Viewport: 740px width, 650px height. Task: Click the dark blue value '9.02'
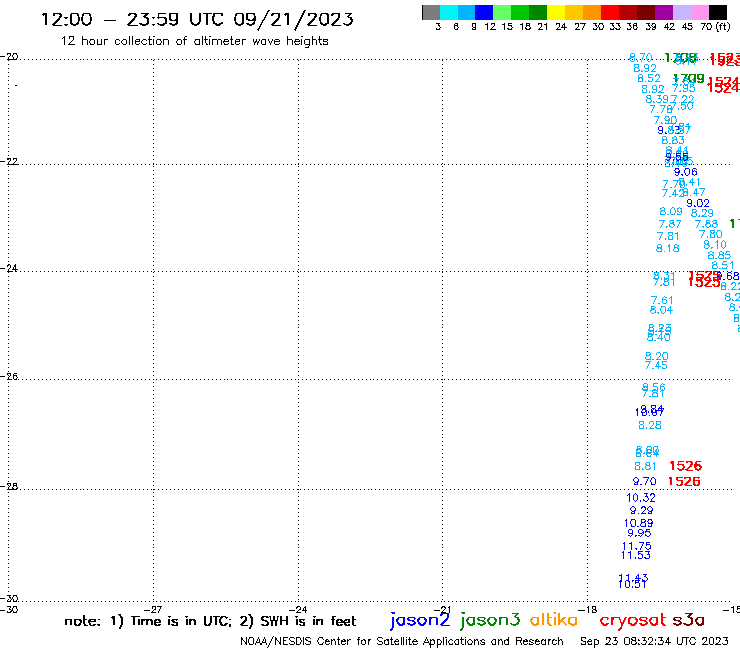coord(698,203)
